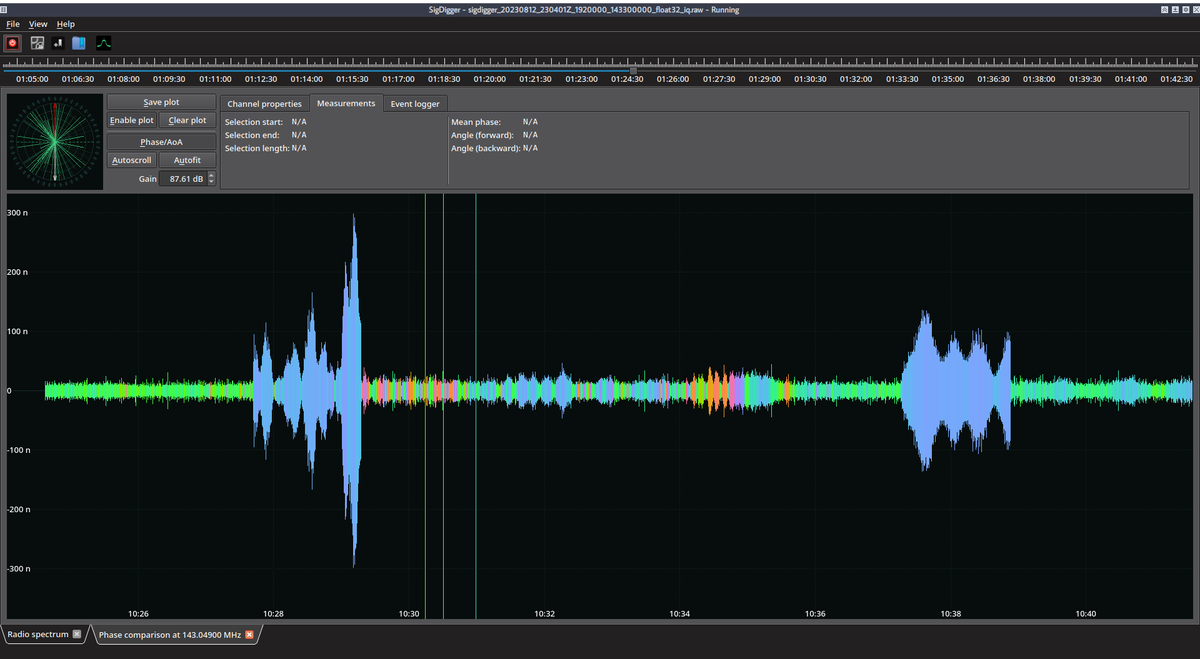Toggle the Enable plot button

(x=132, y=120)
